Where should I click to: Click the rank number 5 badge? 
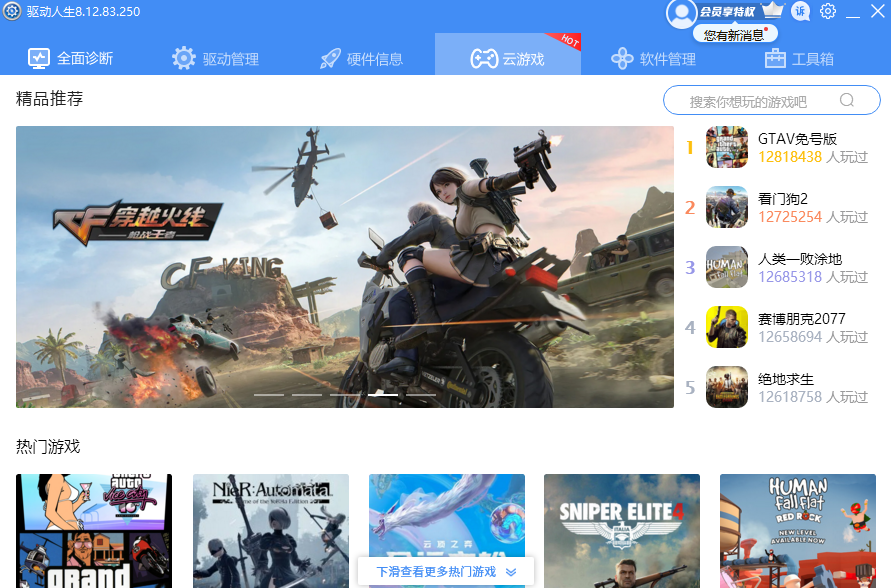click(690, 387)
